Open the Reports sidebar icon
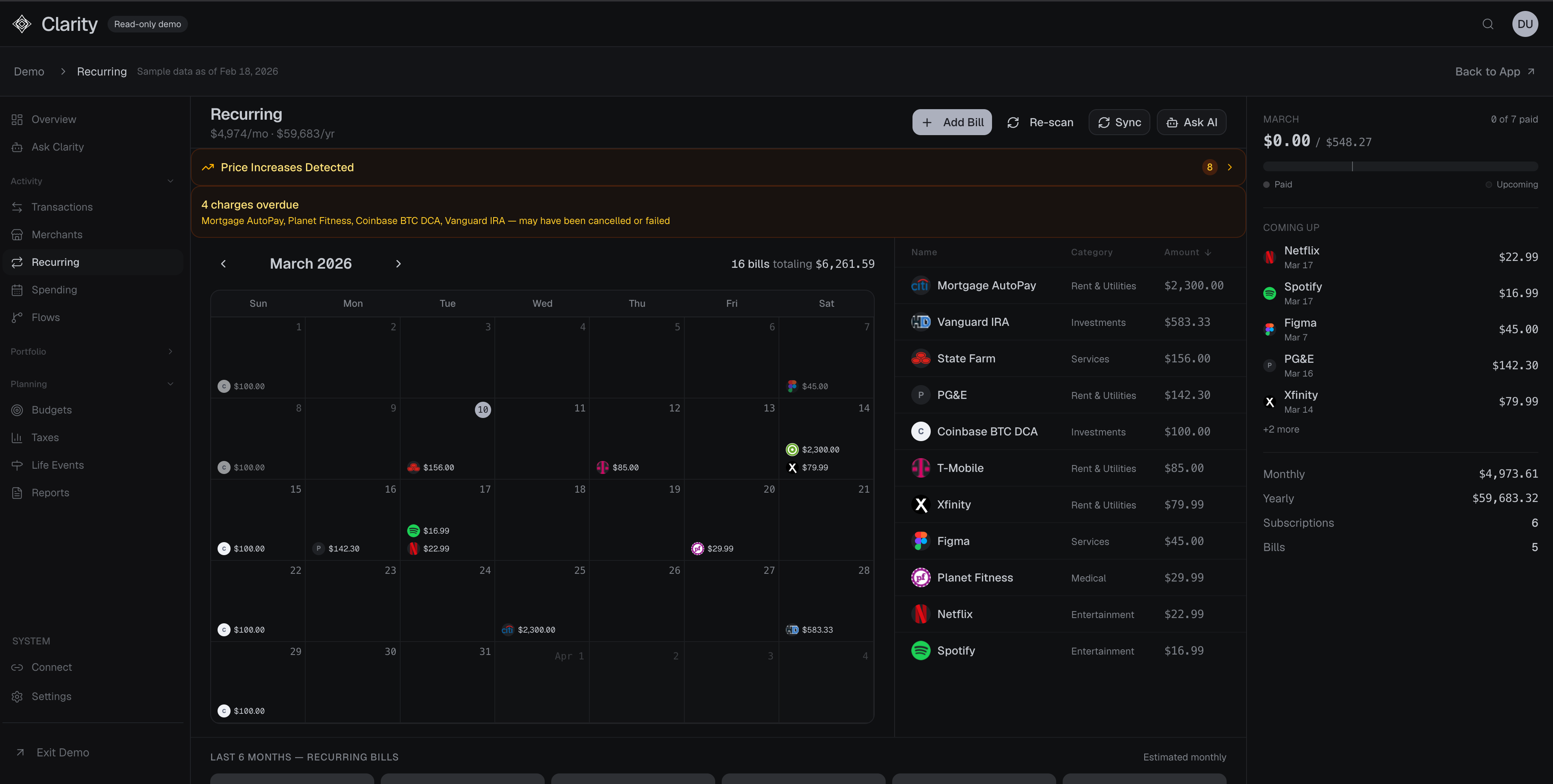 pyautogui.click(x=17, y=492)
